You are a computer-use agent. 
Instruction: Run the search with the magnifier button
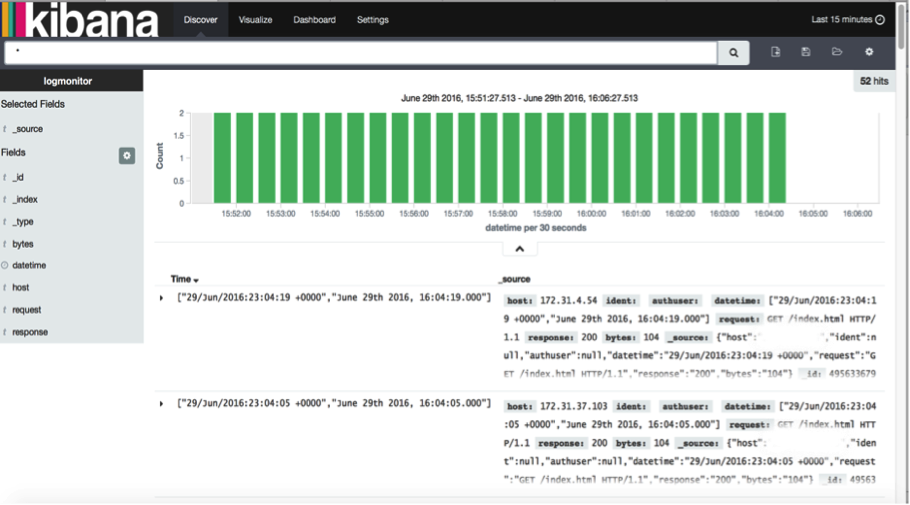coord(734,53)
